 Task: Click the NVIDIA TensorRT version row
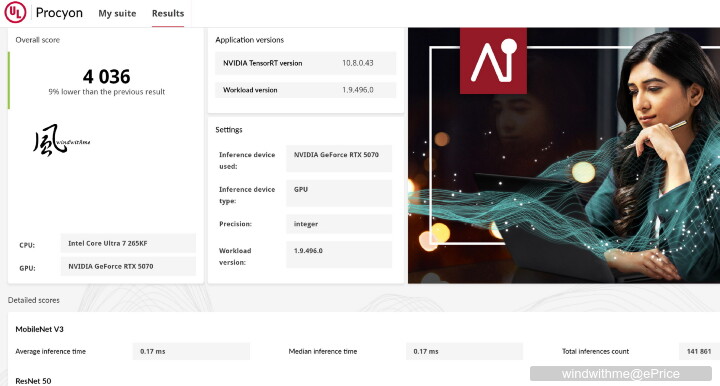click(305, 63)
